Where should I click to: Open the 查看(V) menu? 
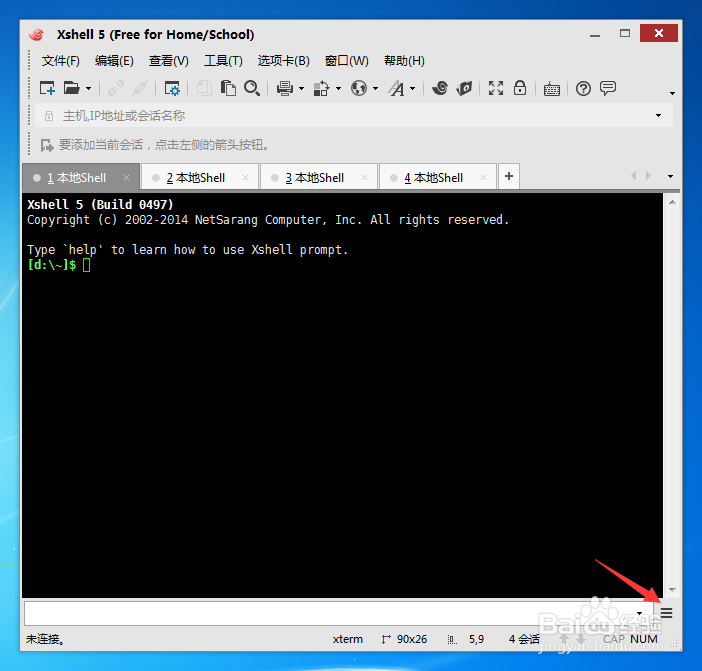click(169, 61)
